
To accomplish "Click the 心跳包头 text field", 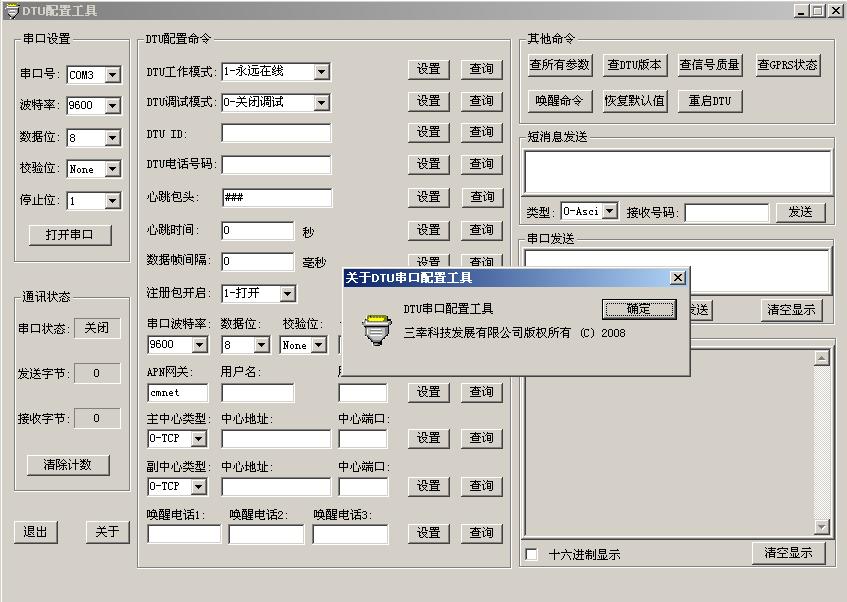I will point(276,198).
